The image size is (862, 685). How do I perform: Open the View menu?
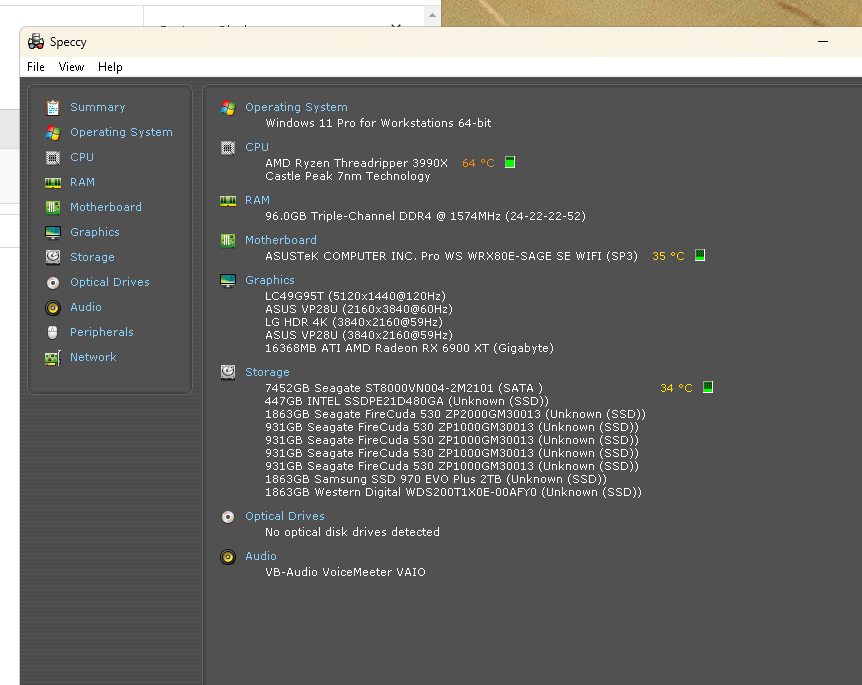71,67
